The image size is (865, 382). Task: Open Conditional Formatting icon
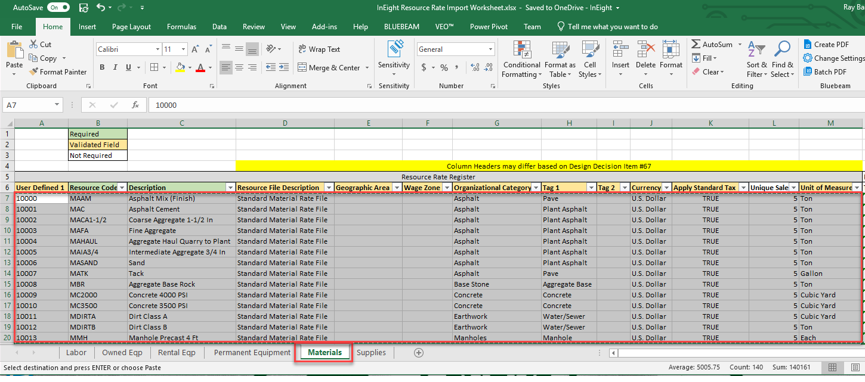pos(521,50)
